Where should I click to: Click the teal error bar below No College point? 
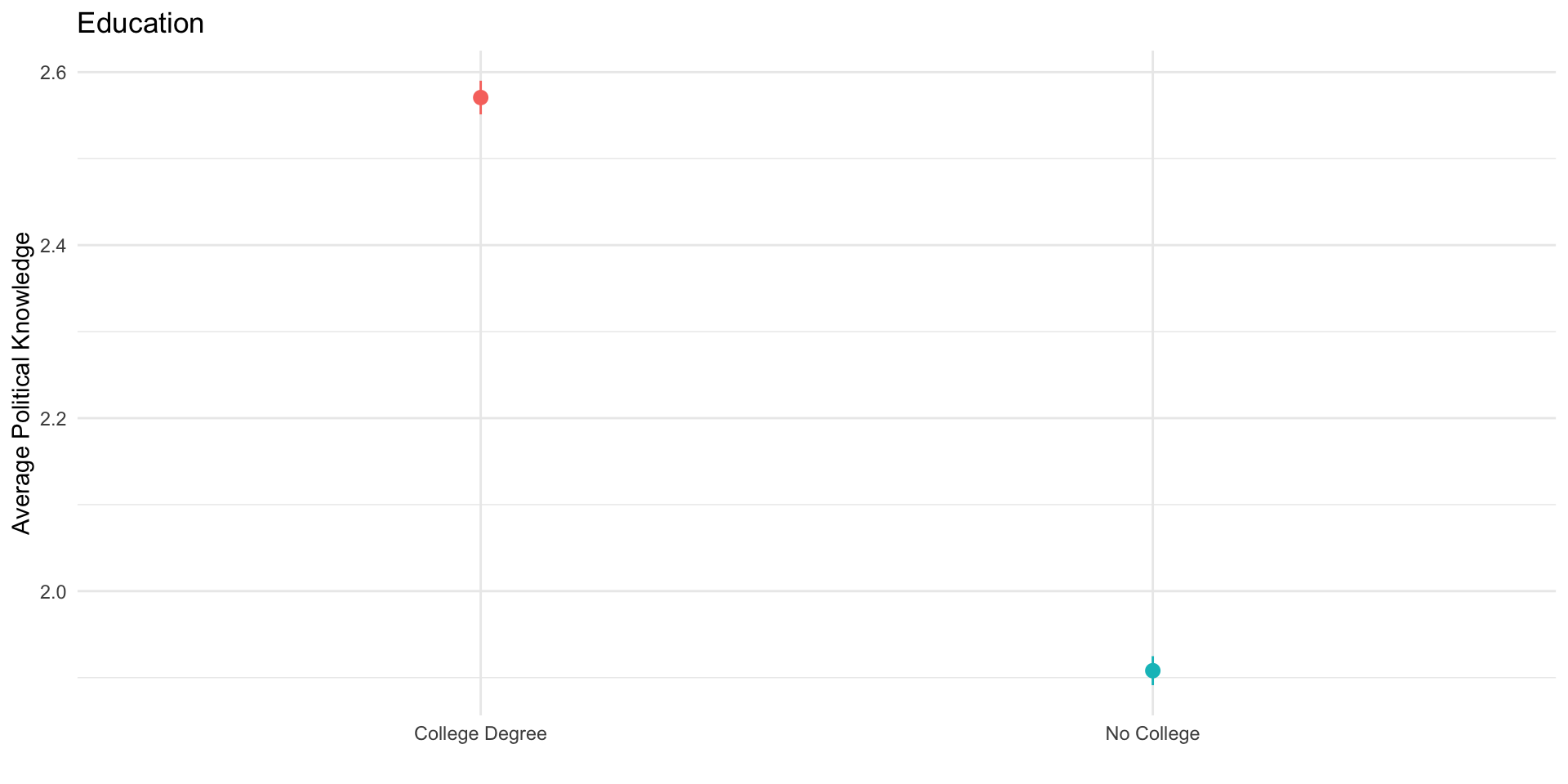(1152, 682)
